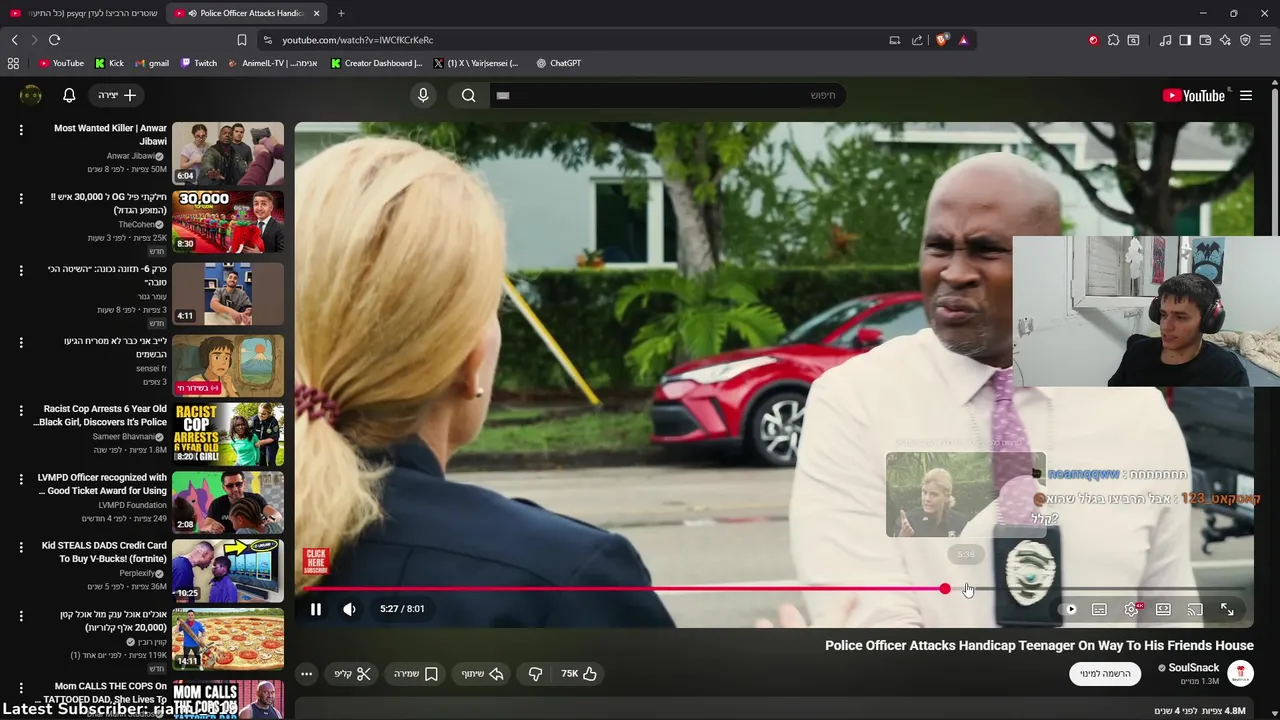Open the browser main menu
Screen dimensions: 1280x720
tap(1266, 40)
